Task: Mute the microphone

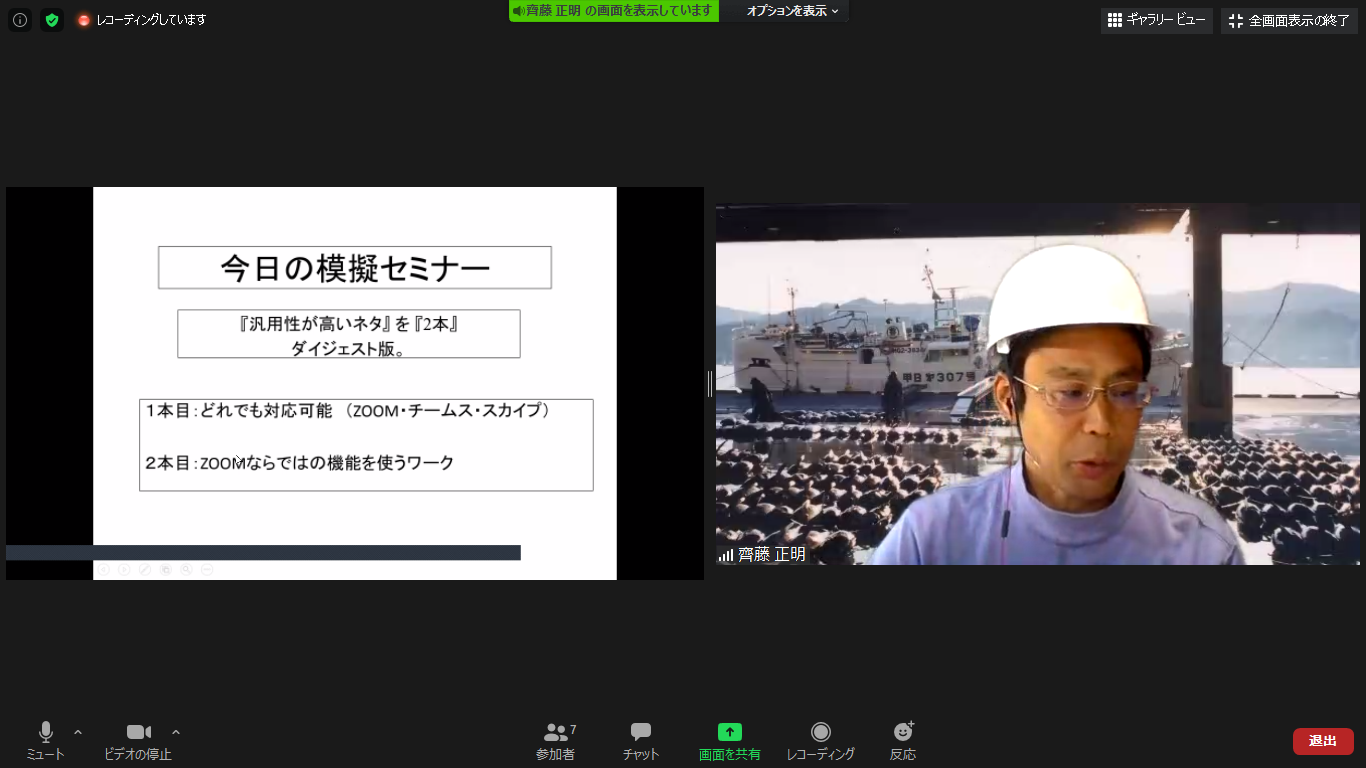Action: (x=45, y=741)
